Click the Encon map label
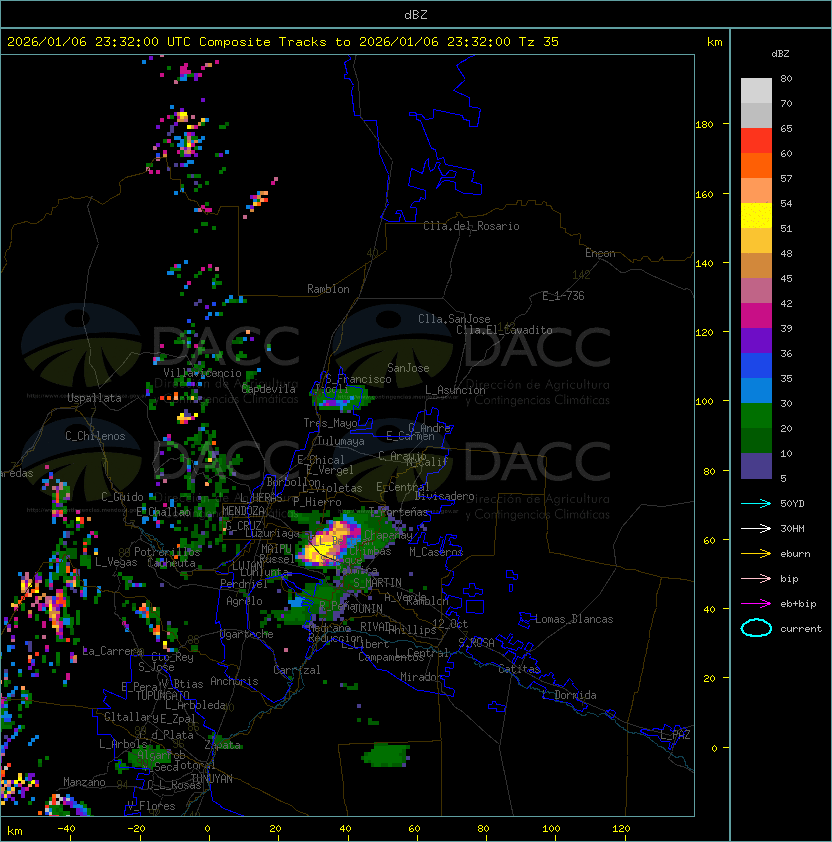The height and width of the screenshot is (842, 832). [600, 253]
